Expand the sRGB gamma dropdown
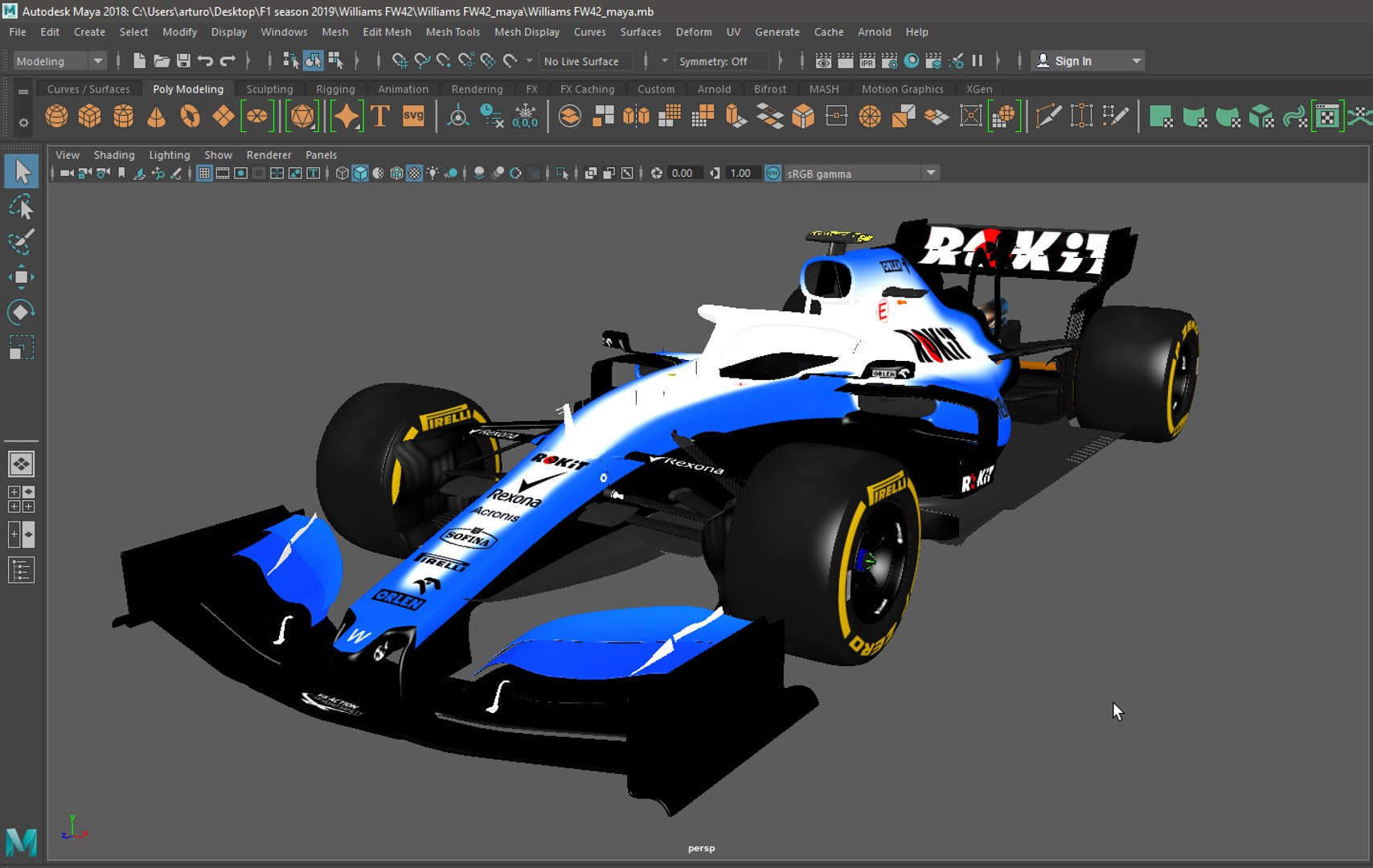This screenshot has width=1373, height=868. coord(931,173)
